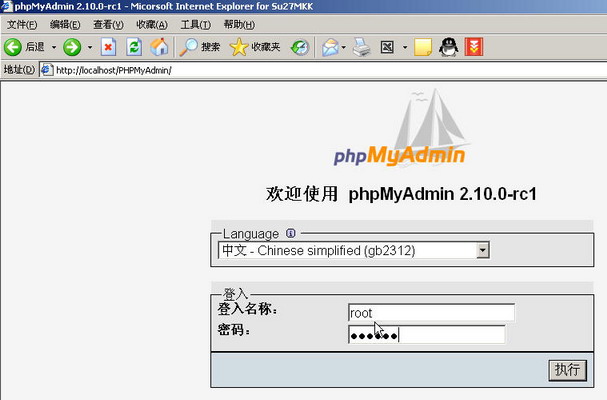
Task: Click the History clock icon
Action: coord(300,47)
